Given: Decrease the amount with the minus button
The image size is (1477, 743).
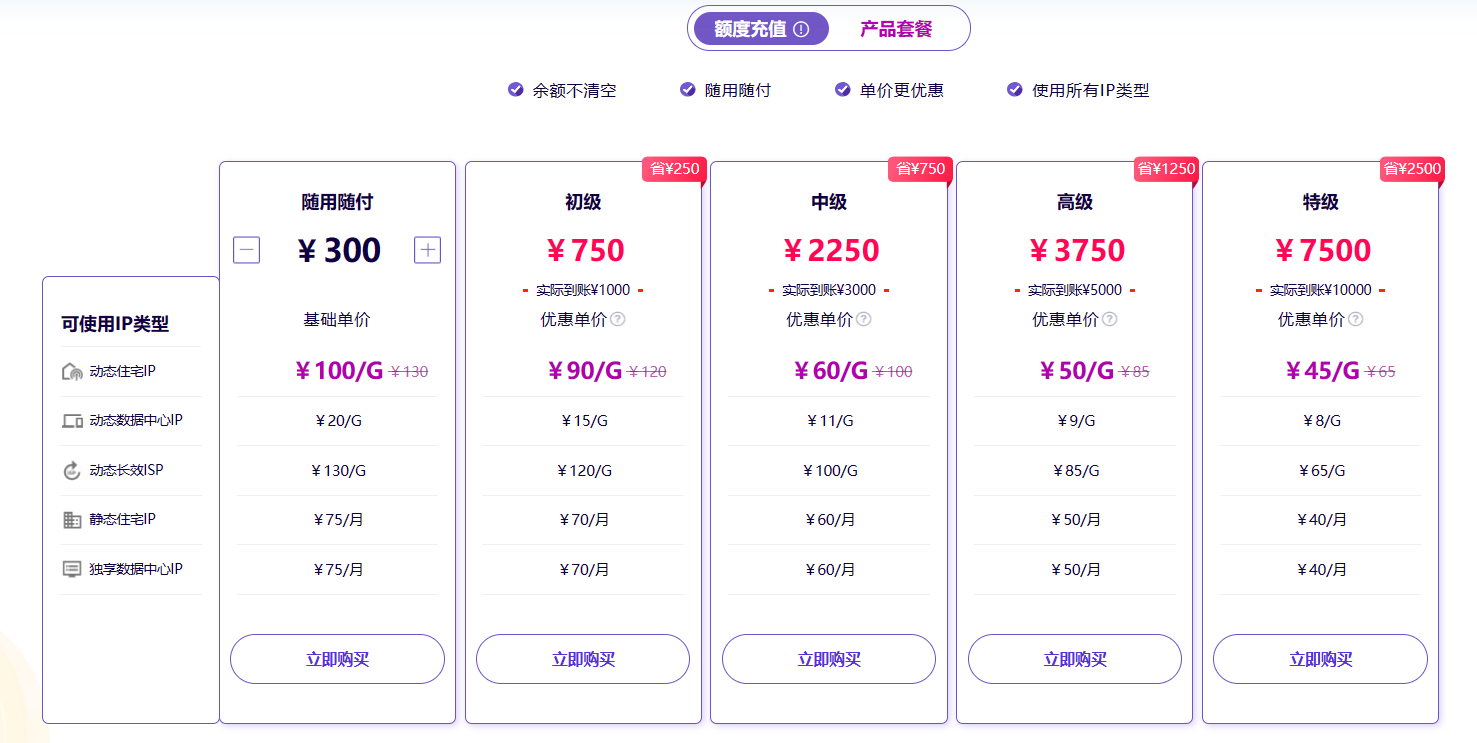Looking at the screenshot, I should point(247,250).
